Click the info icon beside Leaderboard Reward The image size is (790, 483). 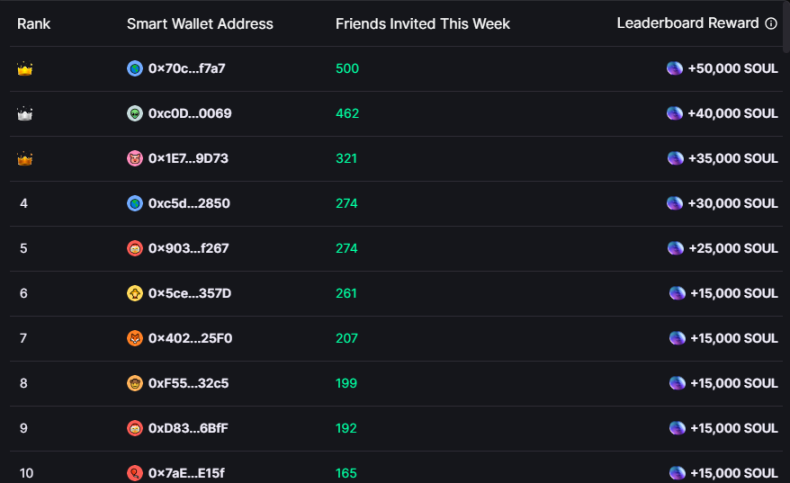click(771, 24)
